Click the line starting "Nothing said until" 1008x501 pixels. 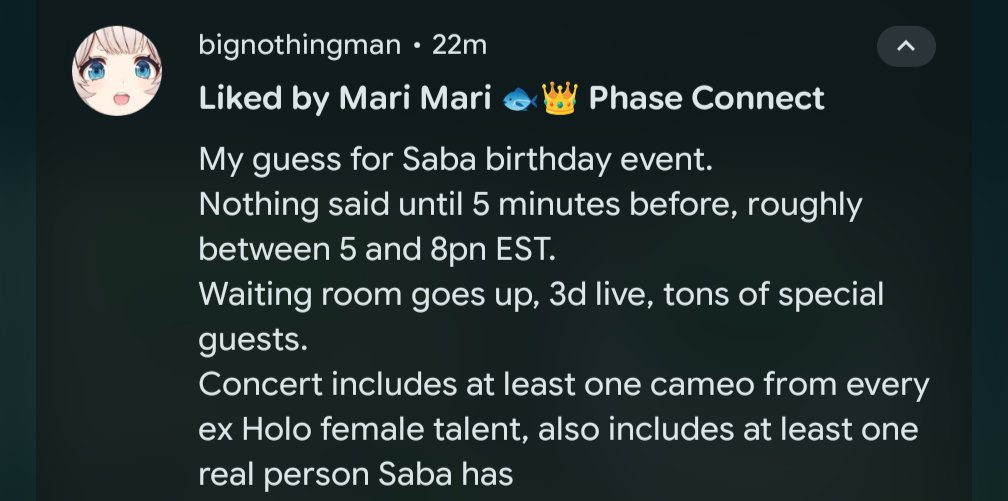point(530,205)
